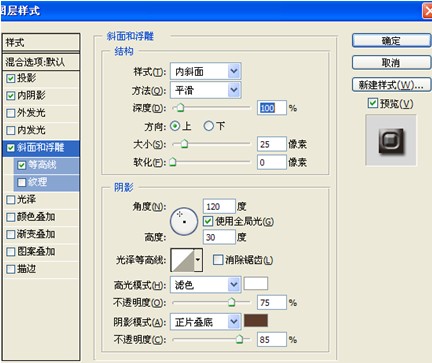
Task: Expand the 高光模式 dropdown showing 滤色
Action: pyautogui.click(x=206, y=285)
